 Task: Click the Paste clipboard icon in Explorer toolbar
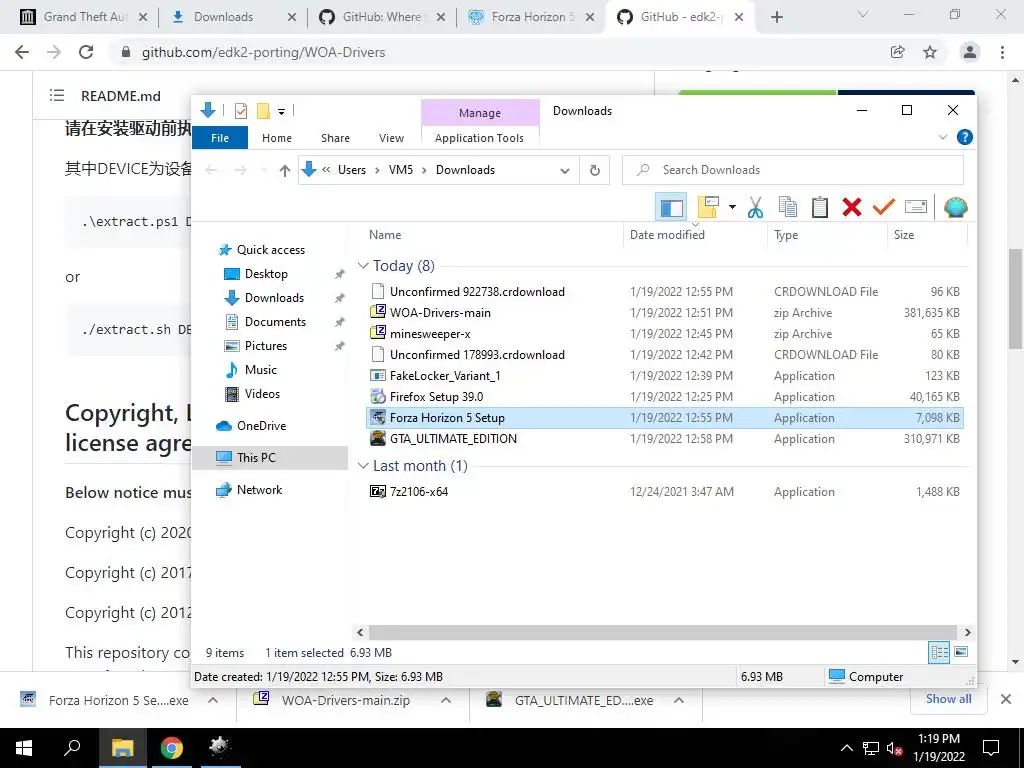pyautogui.click(x=820, y=208)
